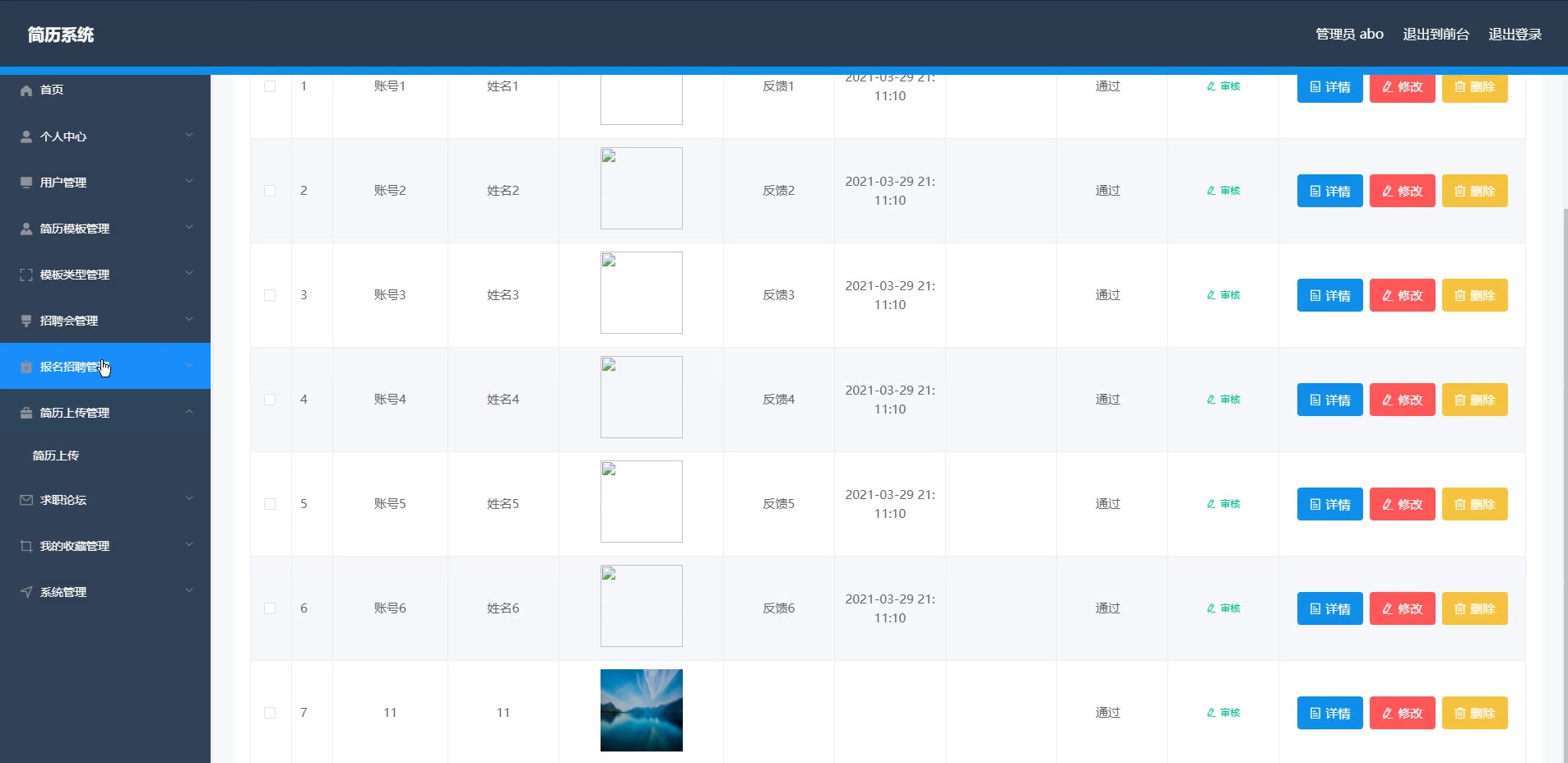Click 修改 for row 3
Screen dimensions: 1568x763
(x=1403, y=295)
